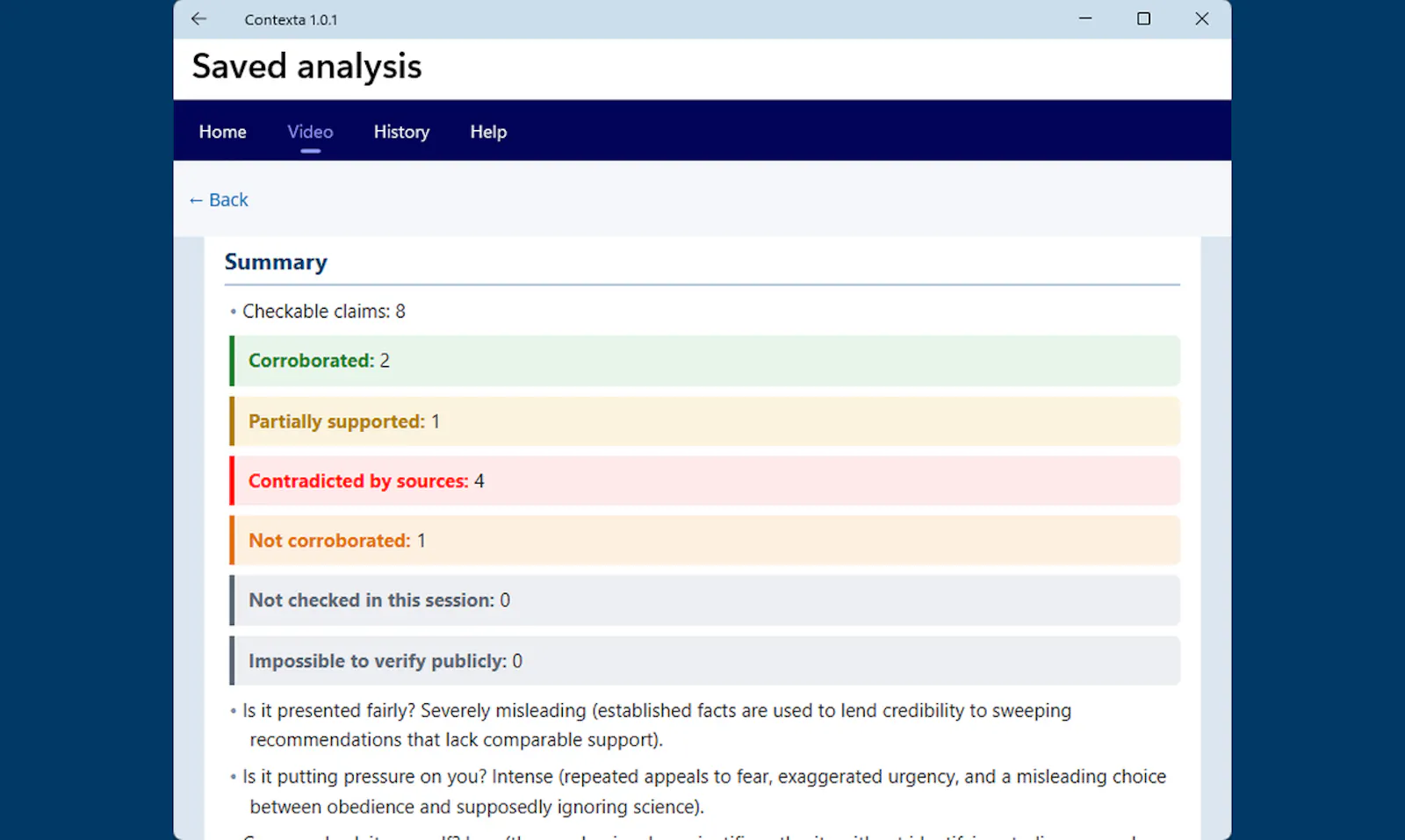The height and width of the screenshot is (840, 1405).
Task: Click the 'Contradicted by sources: 4' row
Action: [704, 481]
